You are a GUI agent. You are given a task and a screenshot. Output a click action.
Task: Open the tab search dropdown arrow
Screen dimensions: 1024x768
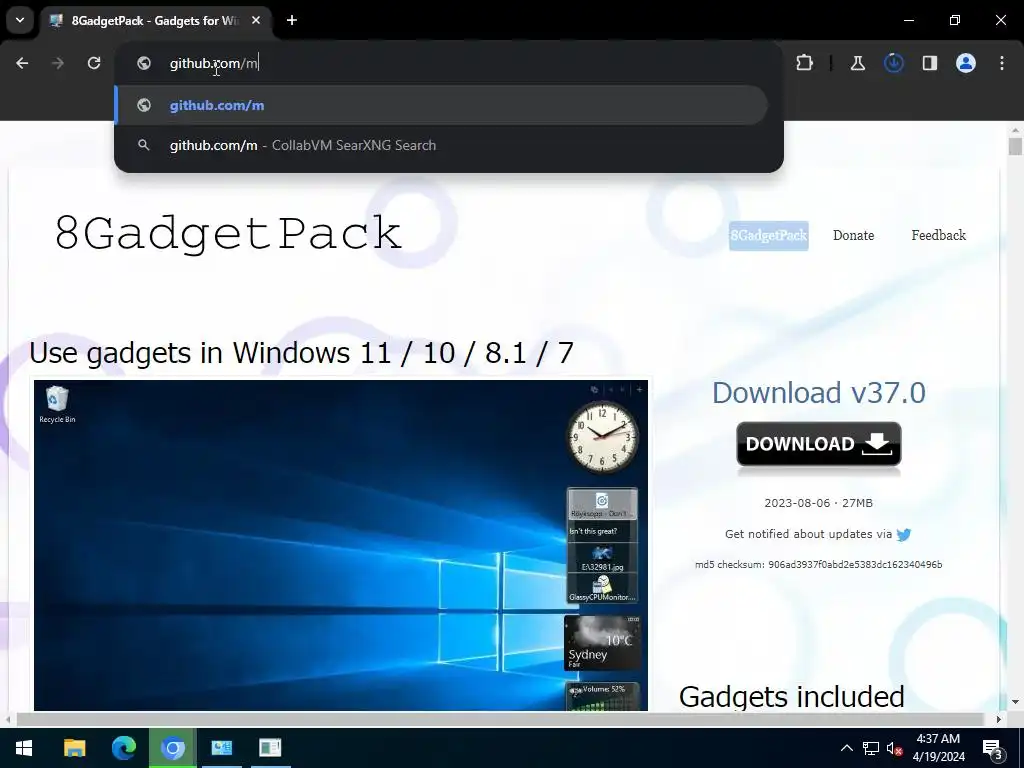pyautogui.click(x=20, y=20)
